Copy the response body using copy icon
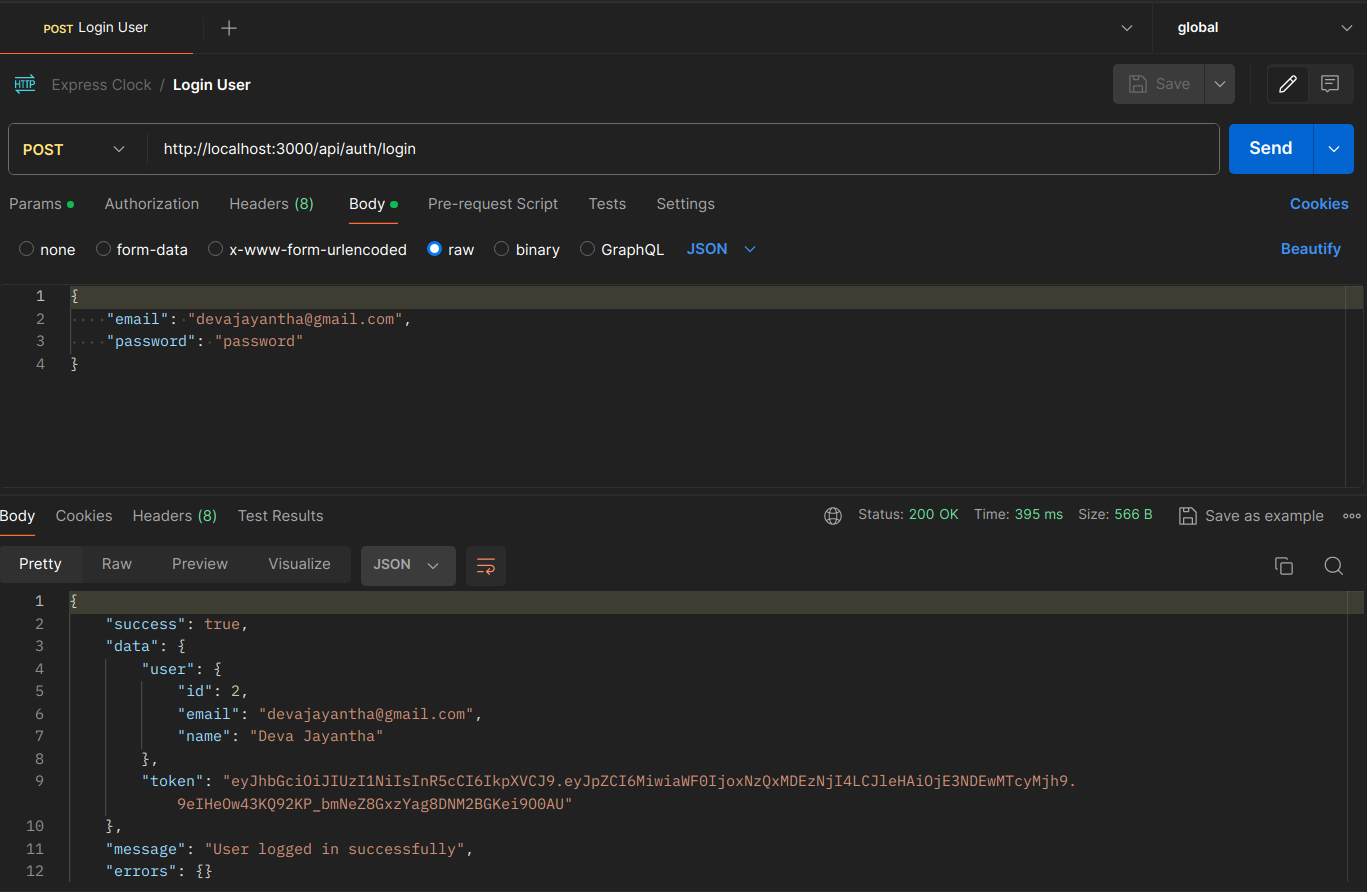 tap(1284, 565)
